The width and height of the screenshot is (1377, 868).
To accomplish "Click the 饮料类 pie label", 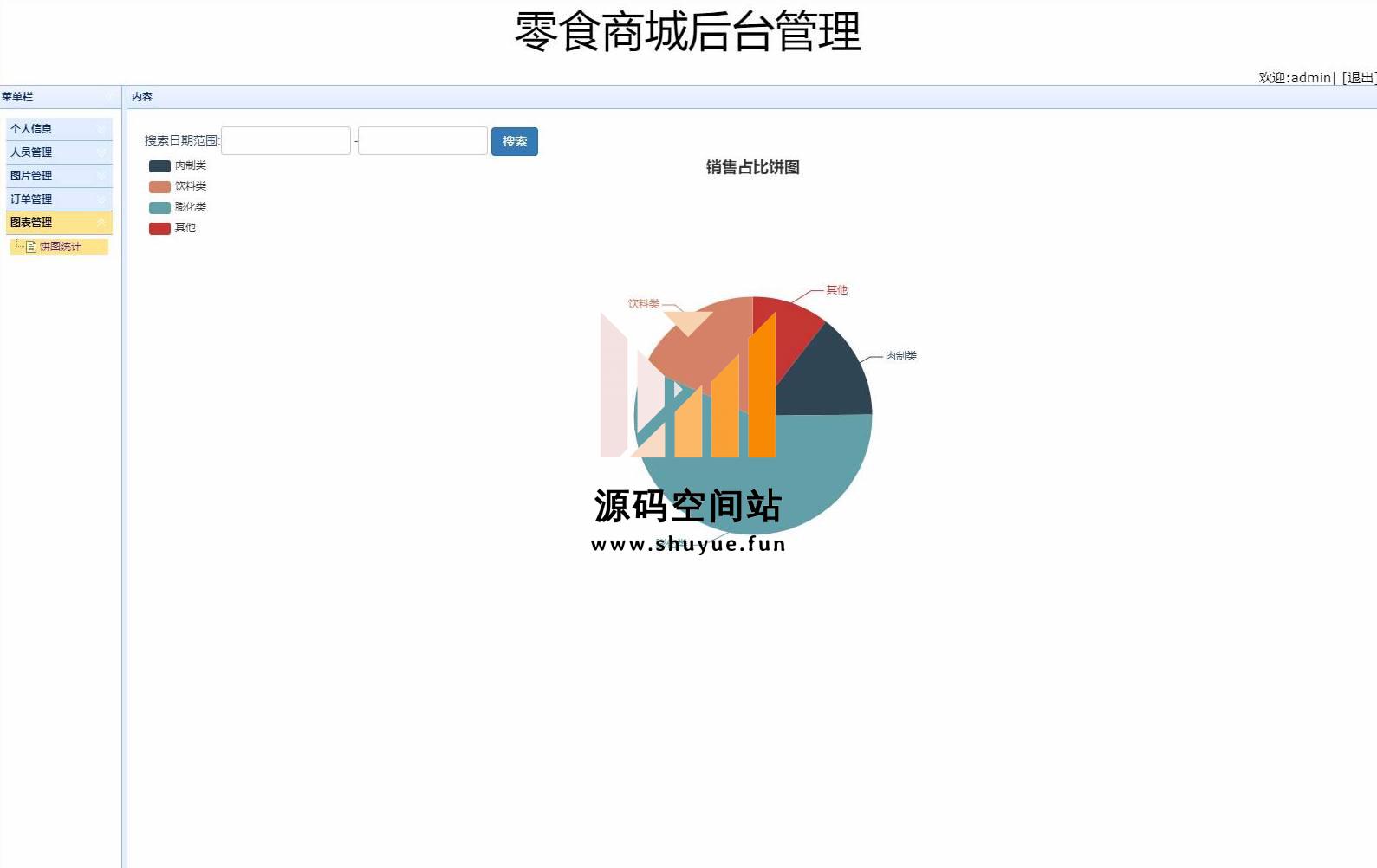I will click(x=644, y=303).
